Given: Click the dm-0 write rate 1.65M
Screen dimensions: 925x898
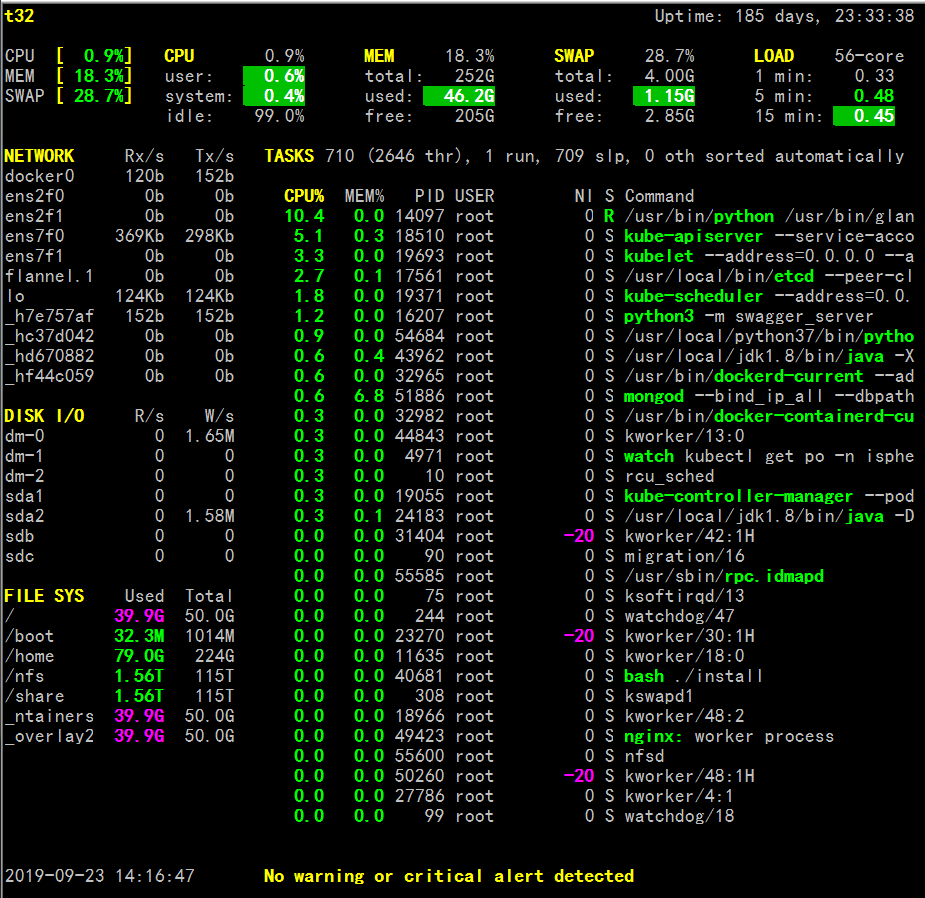Looking at the screenshot, I should click(209, 436).
